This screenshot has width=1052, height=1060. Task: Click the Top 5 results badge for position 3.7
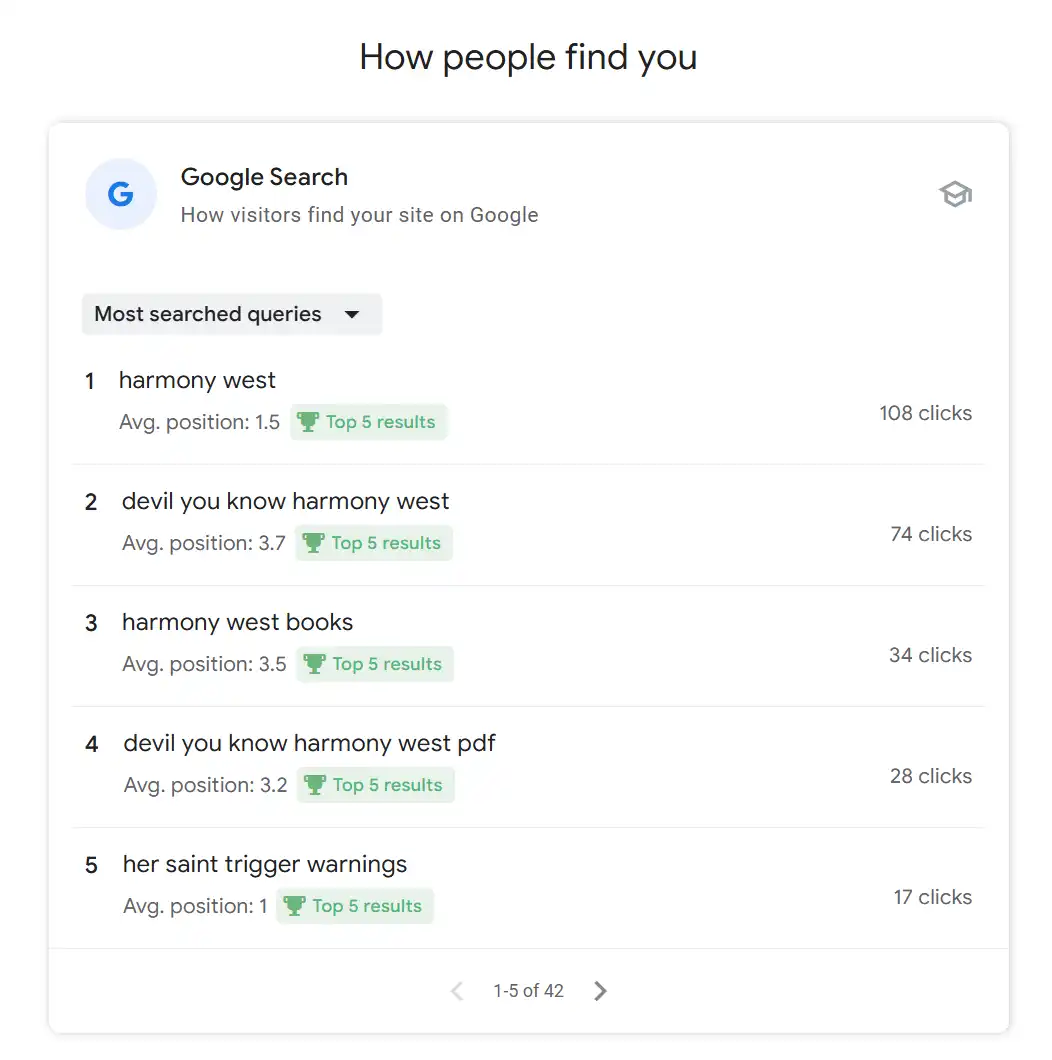pos(374,543)
